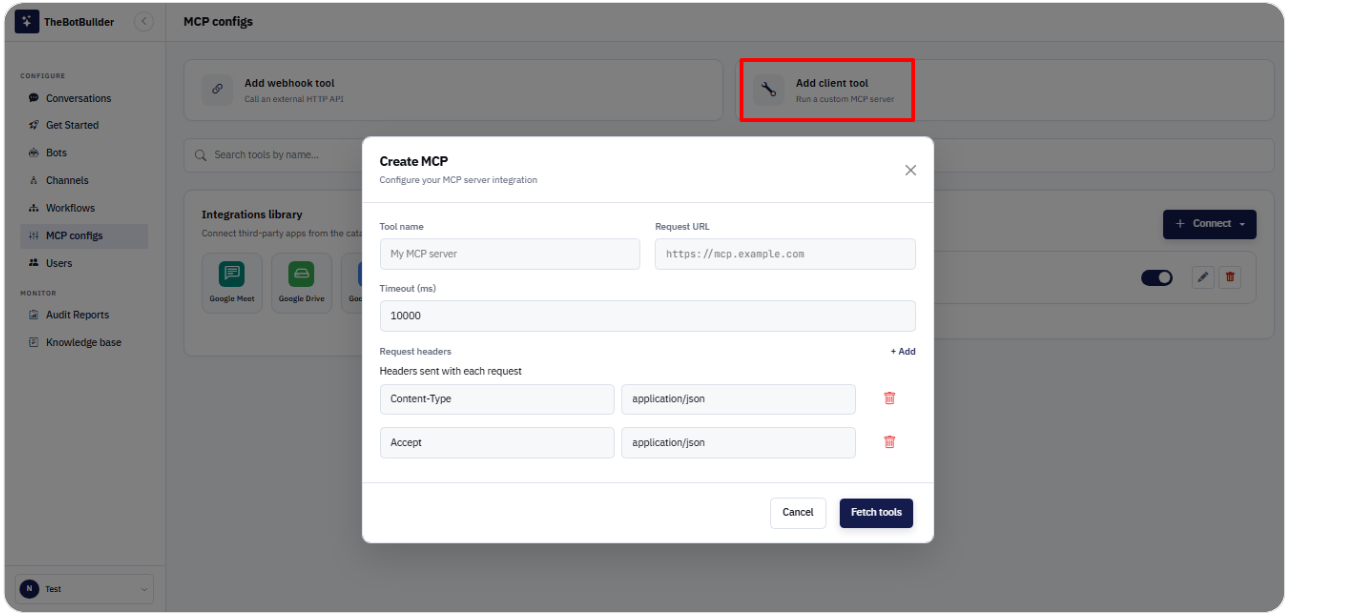Click the search magnifier icon
The width and height of the screenshot is (1366, 615).
coord(201,155)
